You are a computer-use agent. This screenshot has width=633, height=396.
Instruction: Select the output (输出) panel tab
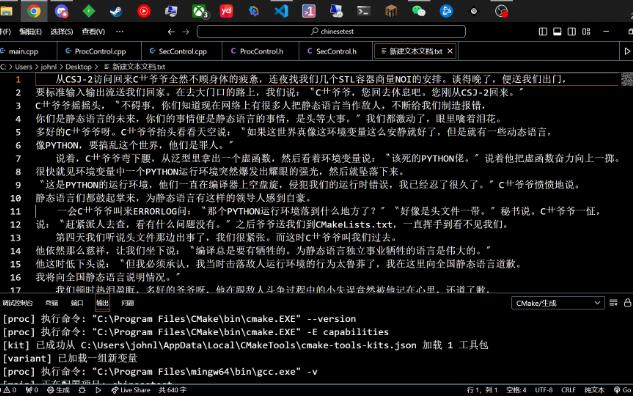tap(102, 303)
